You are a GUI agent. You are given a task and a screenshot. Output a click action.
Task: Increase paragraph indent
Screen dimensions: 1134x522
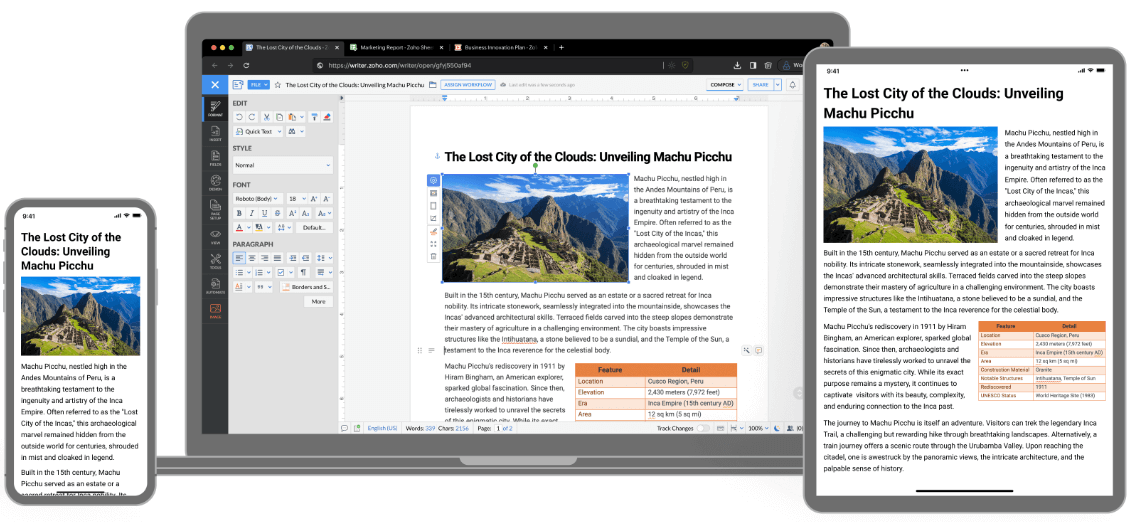tap(292, 258)
